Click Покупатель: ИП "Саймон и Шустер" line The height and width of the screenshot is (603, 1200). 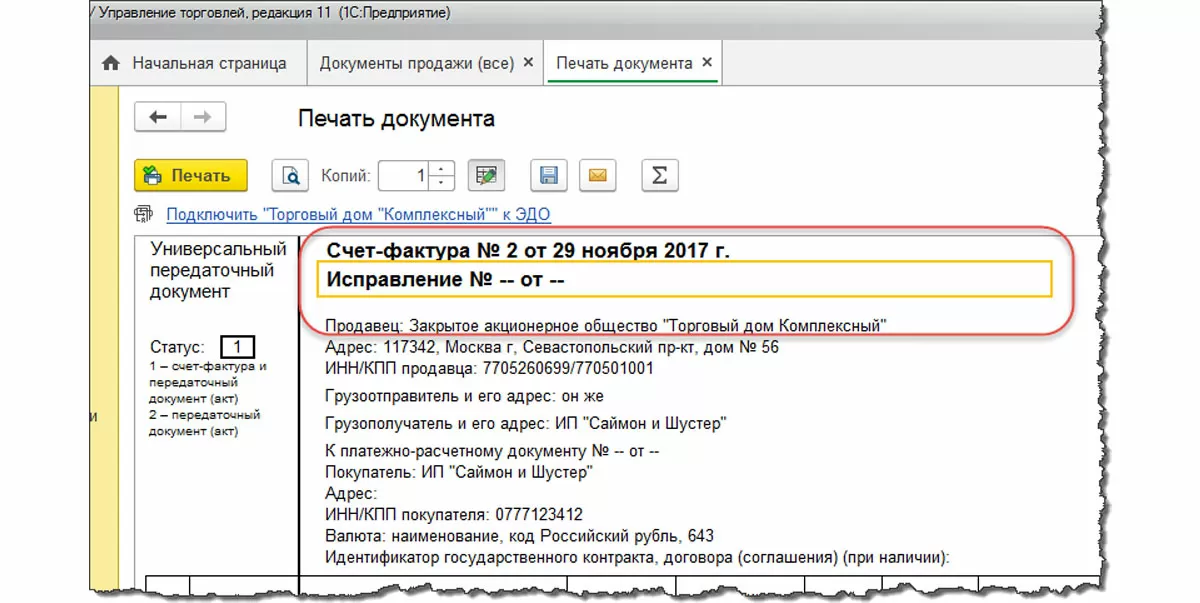coord(459,472)
